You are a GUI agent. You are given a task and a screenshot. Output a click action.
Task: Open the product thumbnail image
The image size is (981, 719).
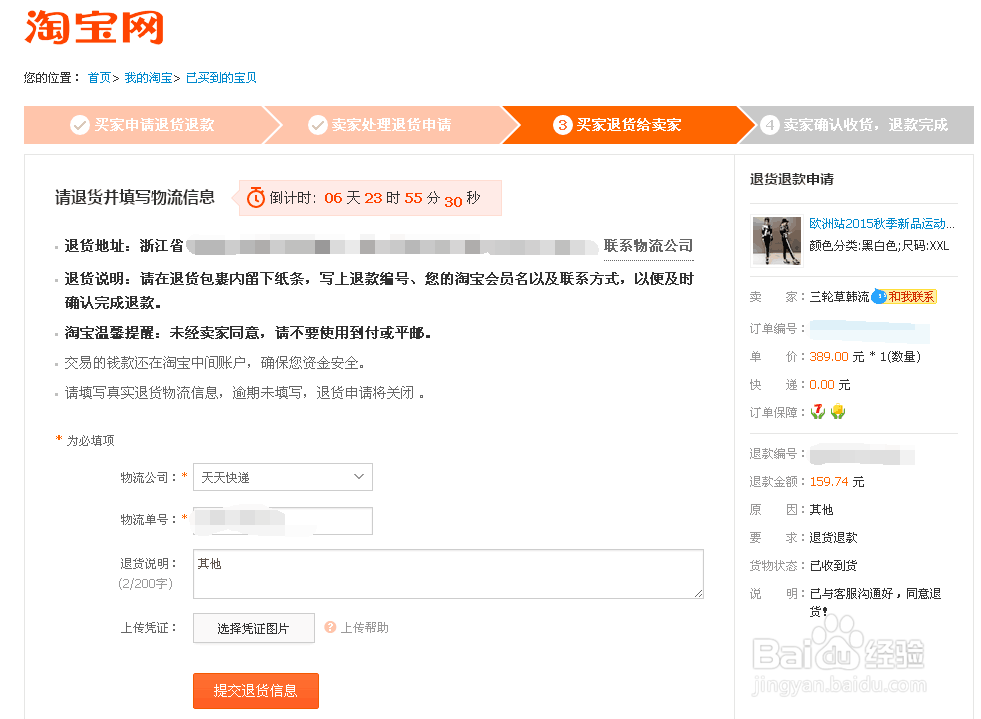(776, 241)
